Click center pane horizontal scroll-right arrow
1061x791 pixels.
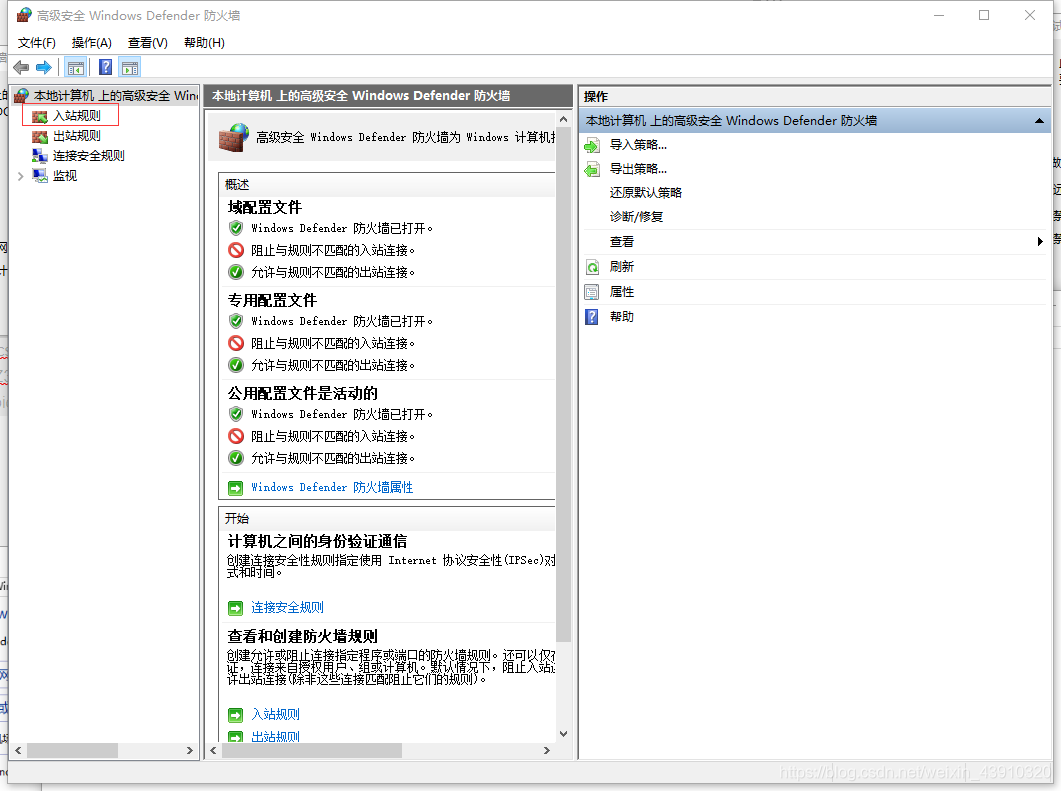tap(547, 750)
